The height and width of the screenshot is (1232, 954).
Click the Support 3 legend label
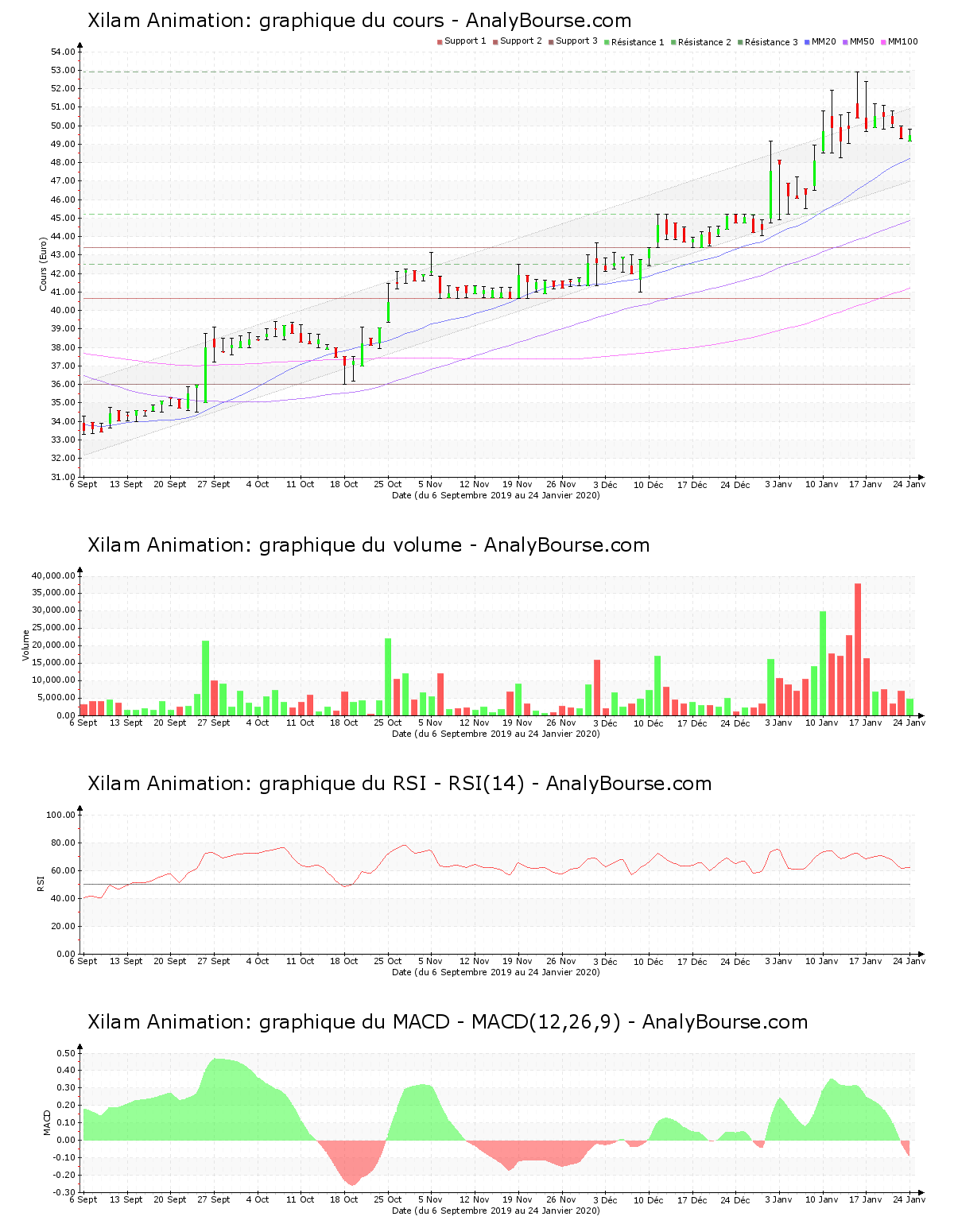tap(576, 41)
